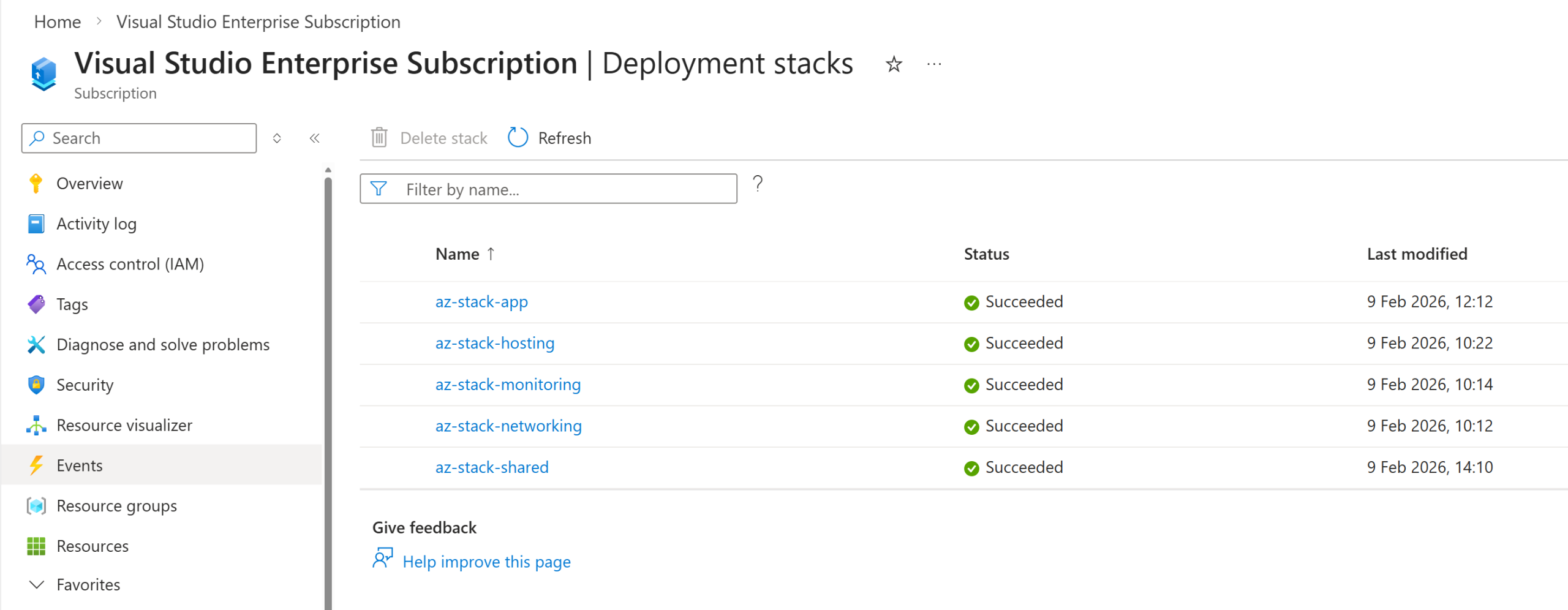
Task: Click the sidebar vertical scrollbar
Action: click(x=328, y=392)
